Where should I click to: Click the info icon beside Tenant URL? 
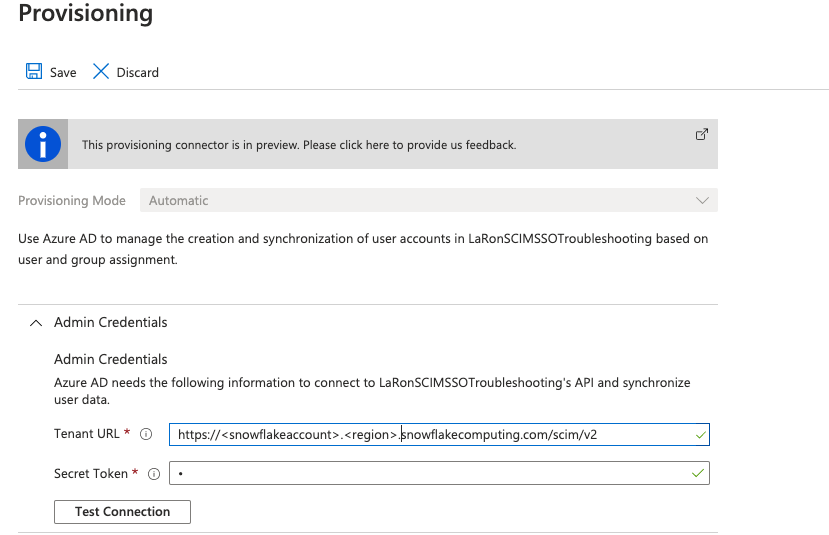coord(146,434)
